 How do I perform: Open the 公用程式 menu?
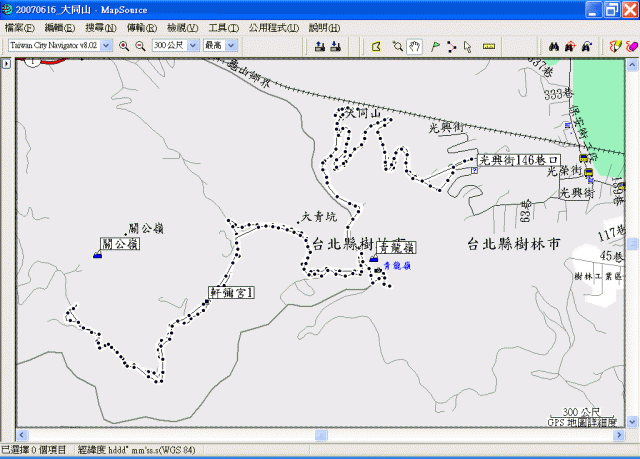pos(274,28)
